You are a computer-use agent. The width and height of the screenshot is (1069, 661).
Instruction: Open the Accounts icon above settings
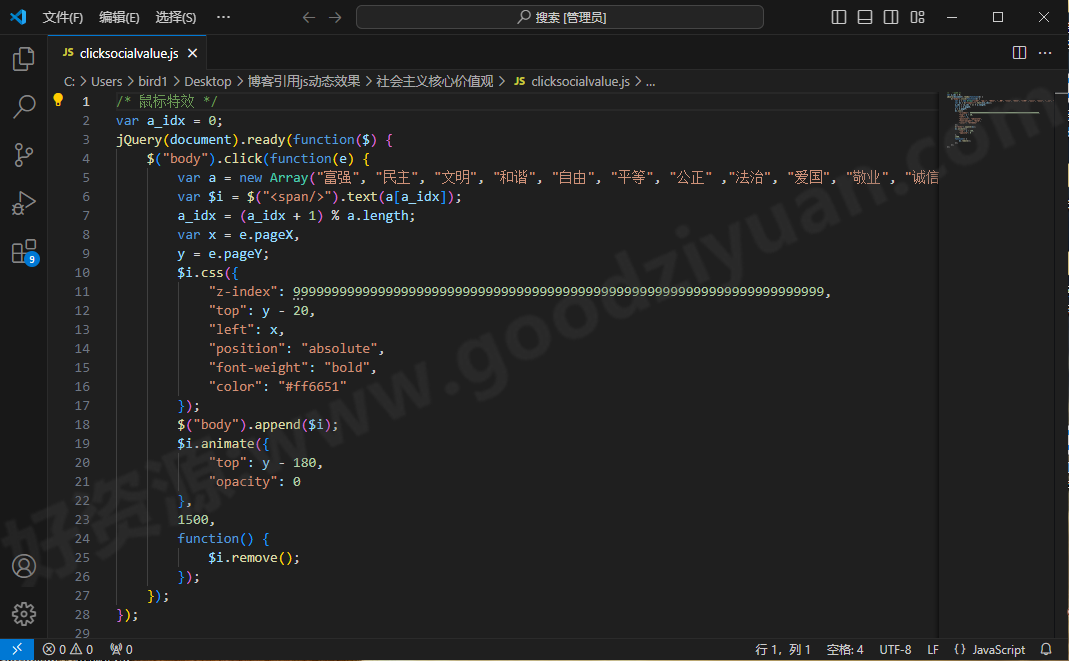coord(23,566)
